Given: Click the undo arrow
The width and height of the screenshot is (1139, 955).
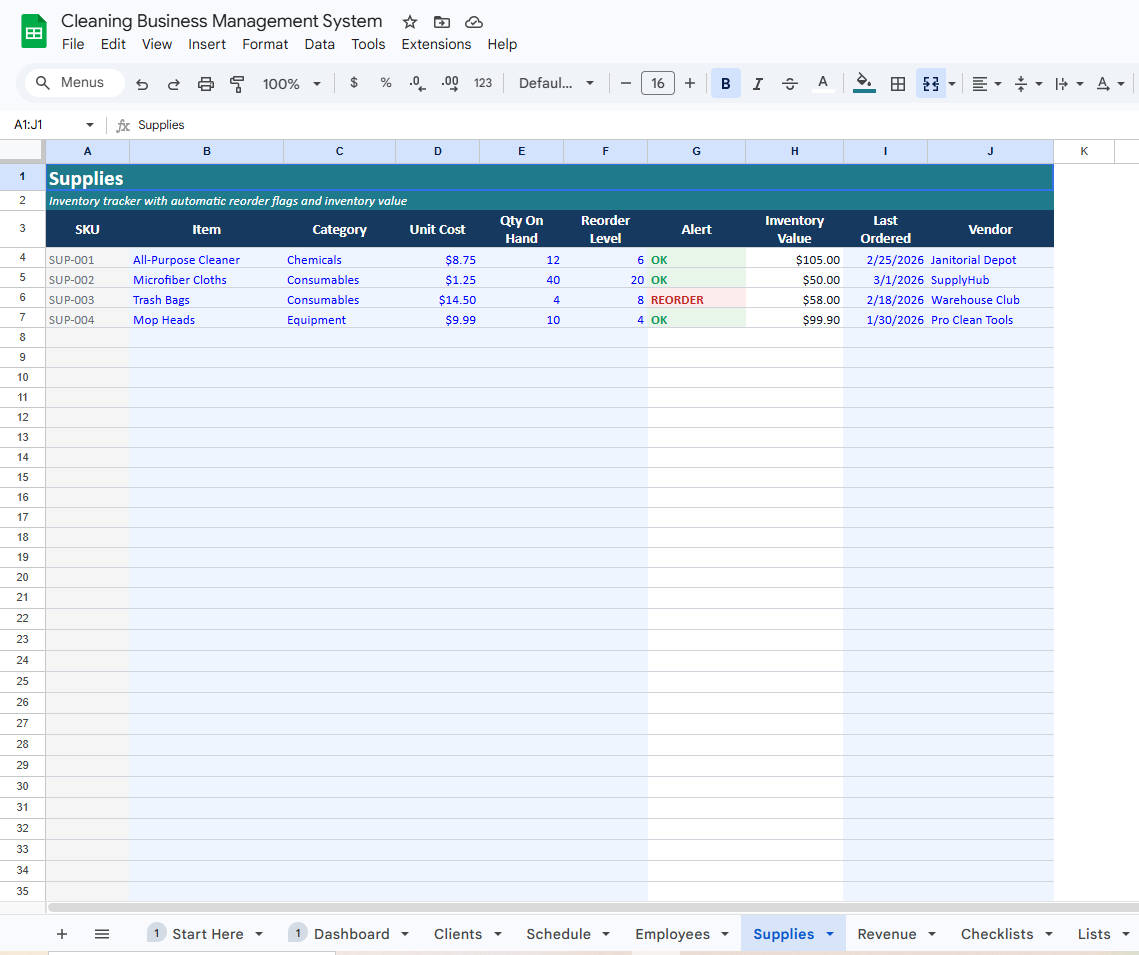Looking at the screenshot, I should (142, 84).
